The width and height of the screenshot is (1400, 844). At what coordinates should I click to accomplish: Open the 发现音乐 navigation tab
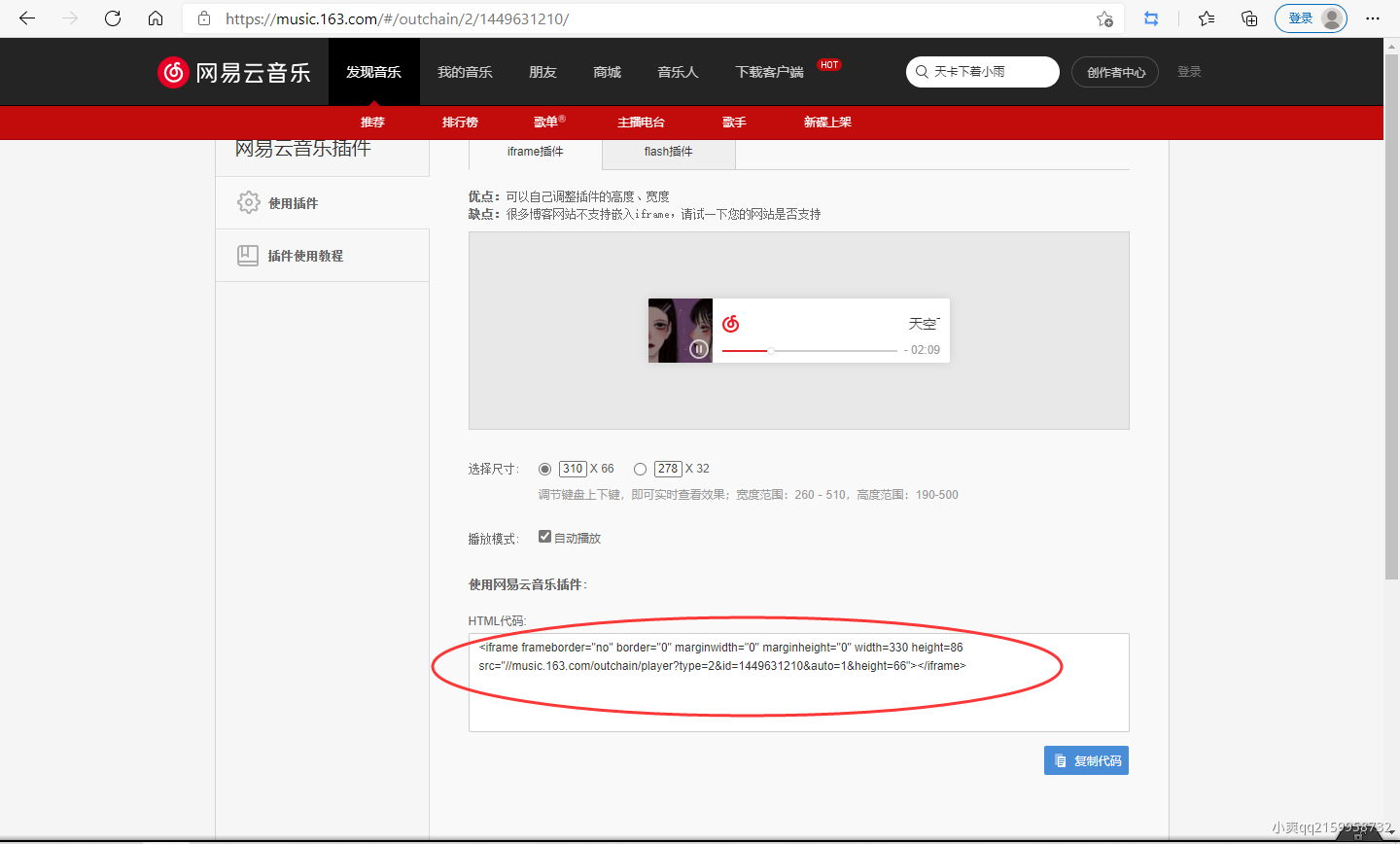coord(374,72)
